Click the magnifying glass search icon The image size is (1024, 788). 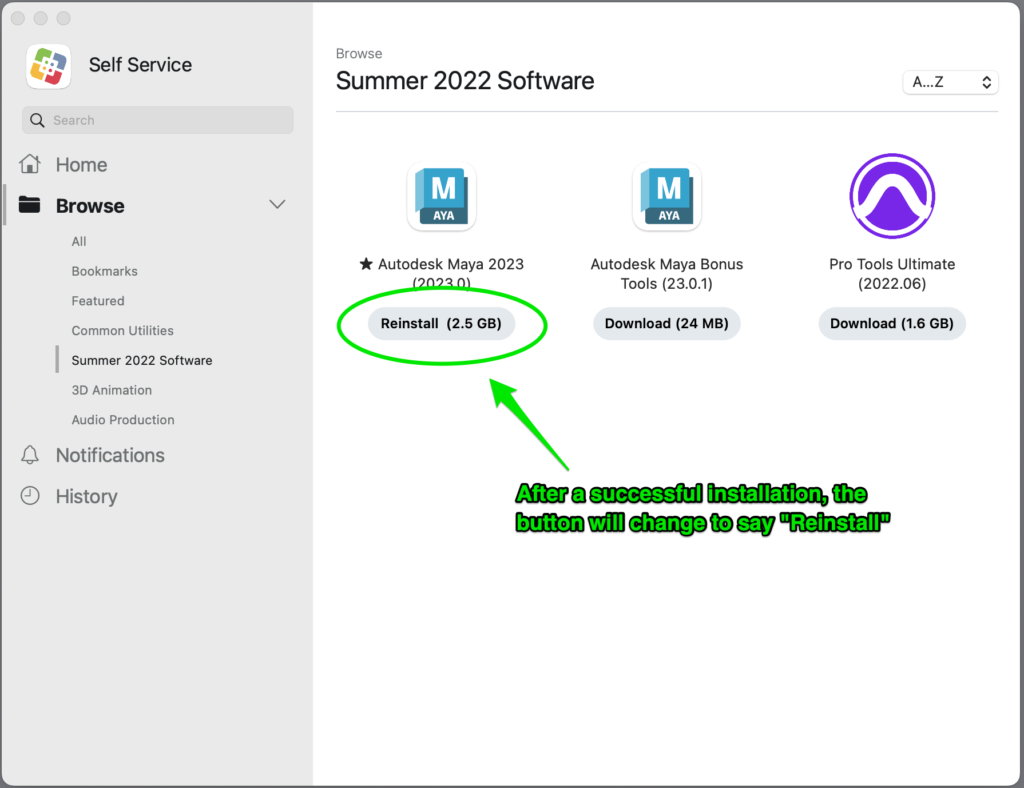tap(37, 120)
